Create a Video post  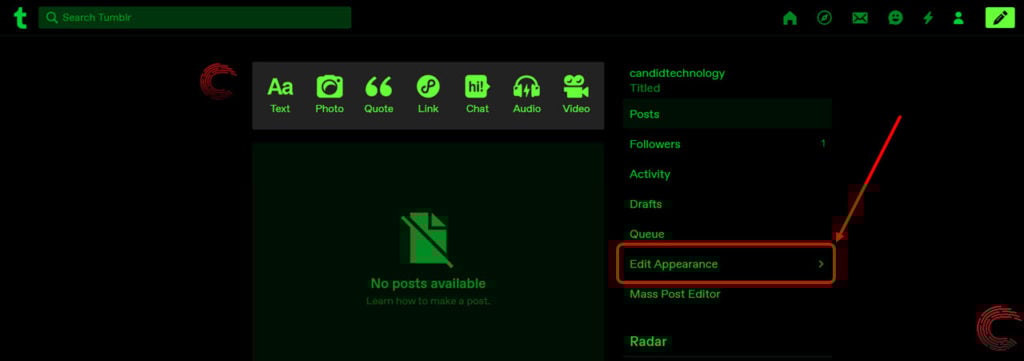pyautogui.click(x=576, y=95)
